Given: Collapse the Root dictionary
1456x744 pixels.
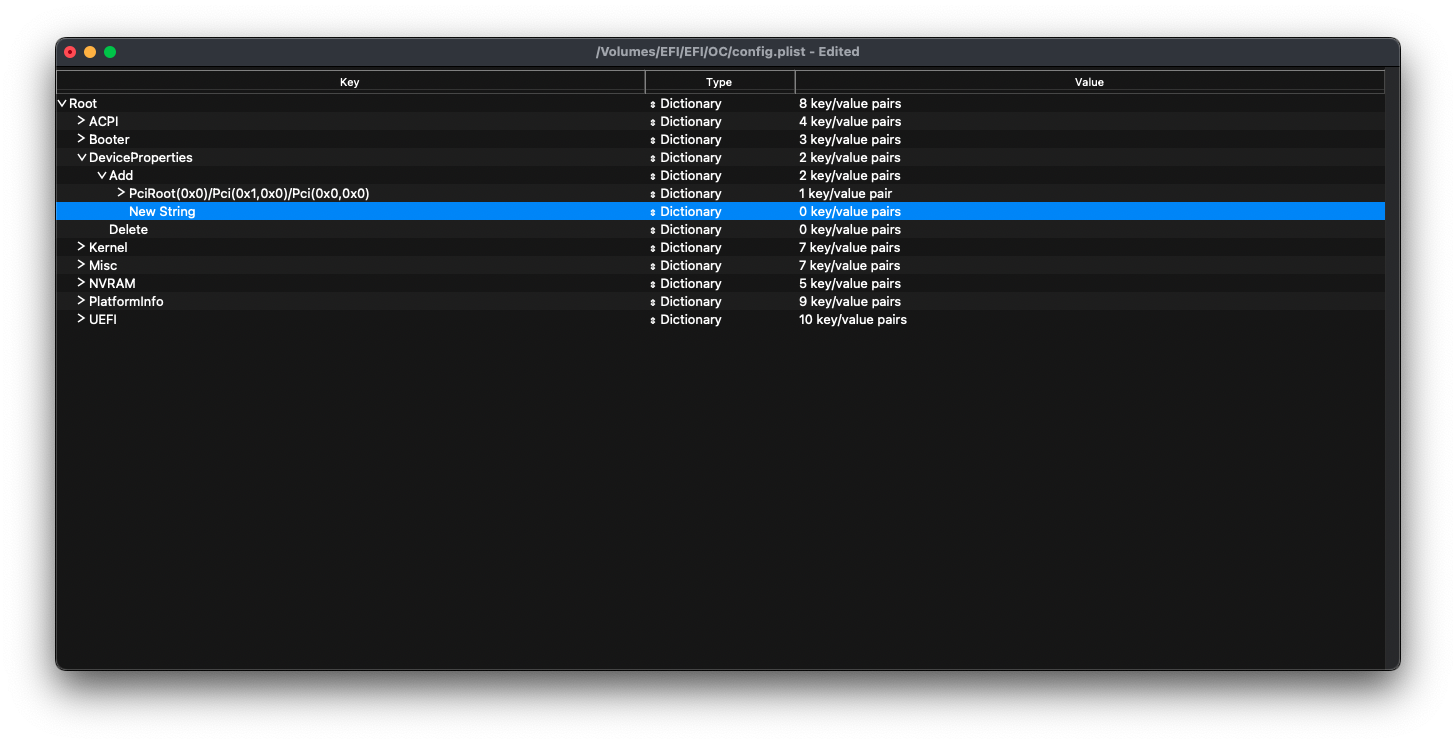Looking at the screenshot, I should click(62, 104).
